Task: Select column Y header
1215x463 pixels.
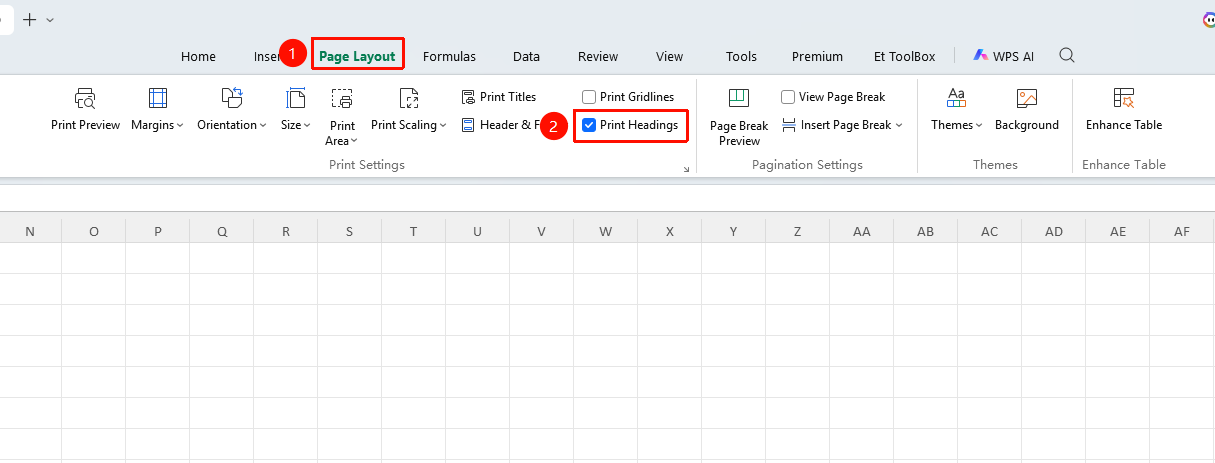Action: coord(734,231)
